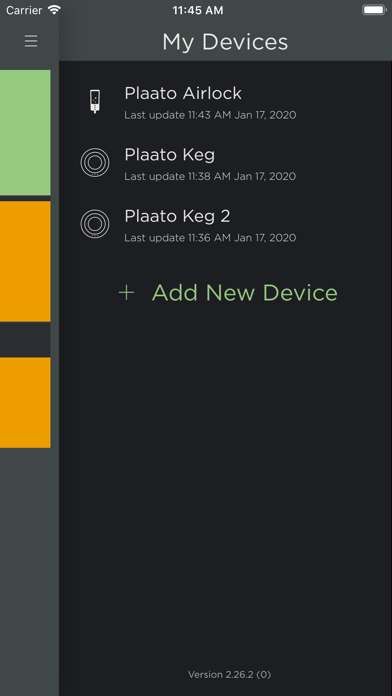Select Plaato Airlock device name

click(183, 93)
